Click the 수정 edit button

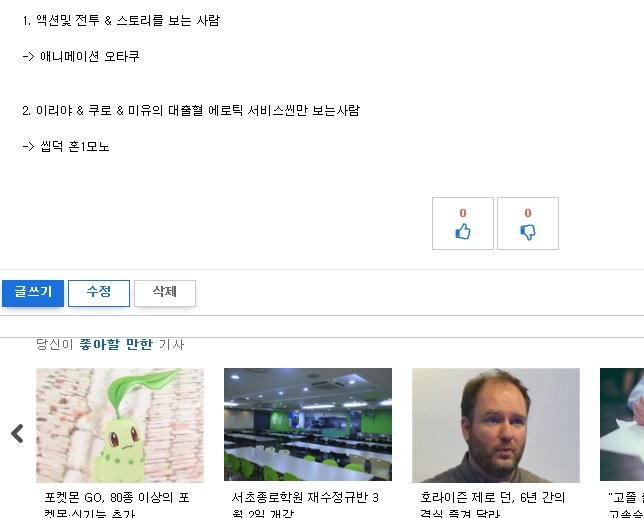[x=99, y=293]
